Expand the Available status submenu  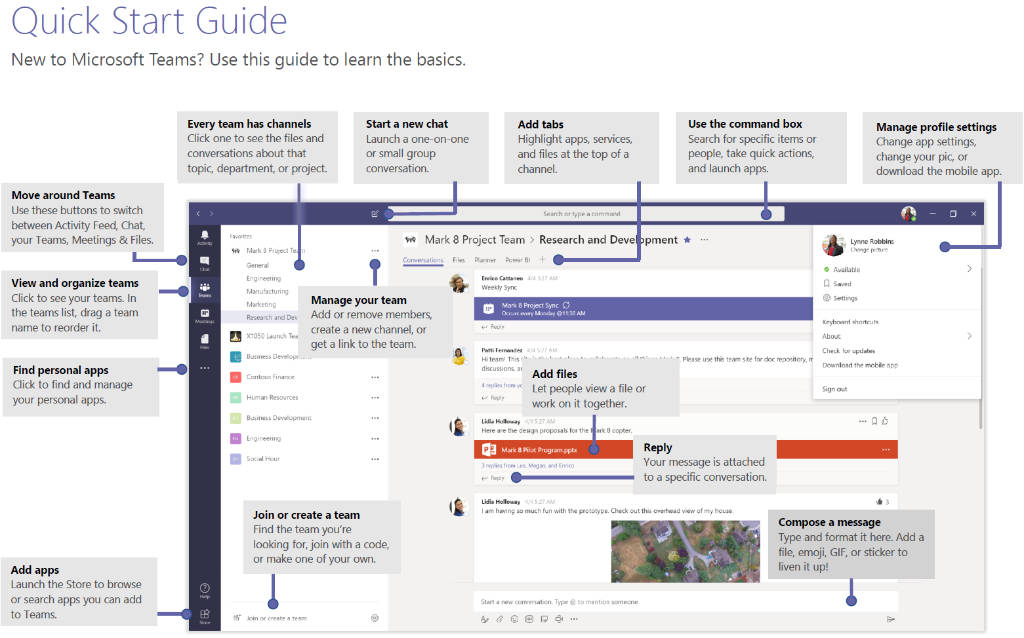[969, 269]
